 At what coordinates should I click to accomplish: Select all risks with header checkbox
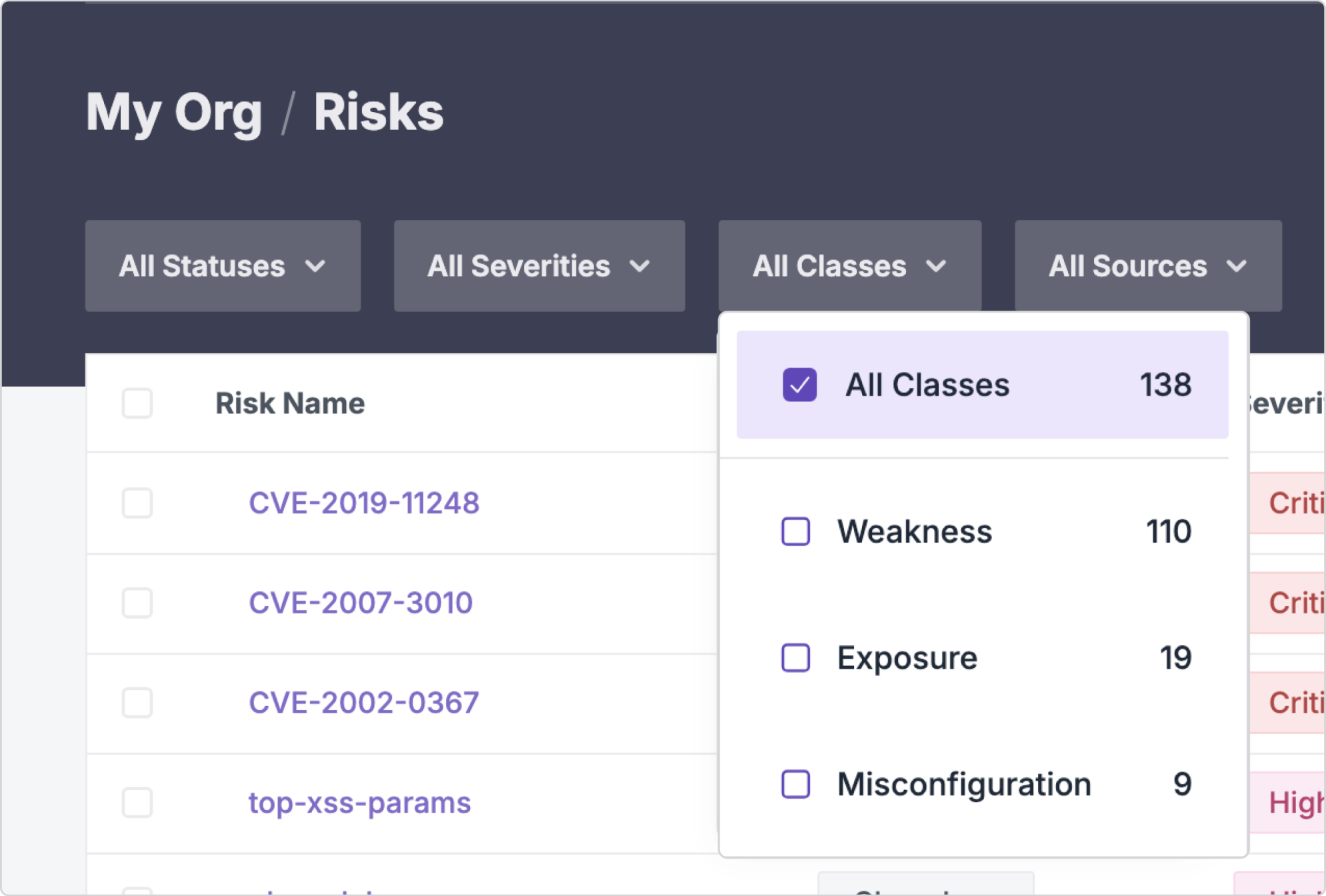coord(137,403)
